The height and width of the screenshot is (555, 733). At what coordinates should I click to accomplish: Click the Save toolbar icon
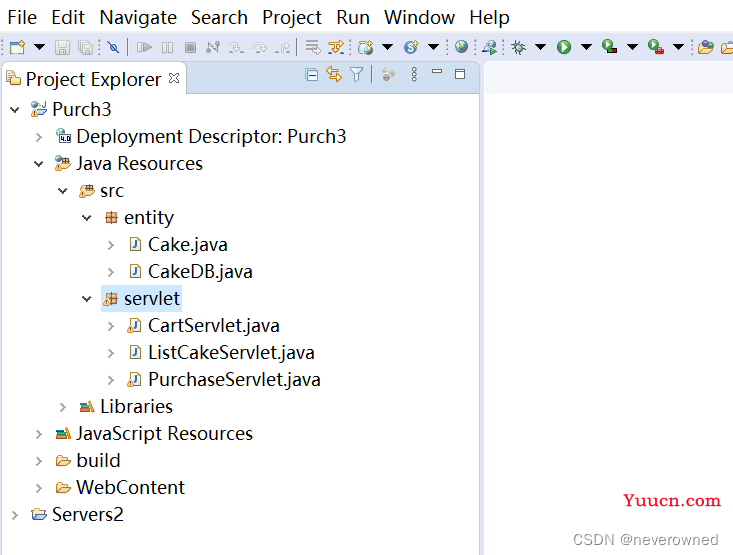pos(62,47)
